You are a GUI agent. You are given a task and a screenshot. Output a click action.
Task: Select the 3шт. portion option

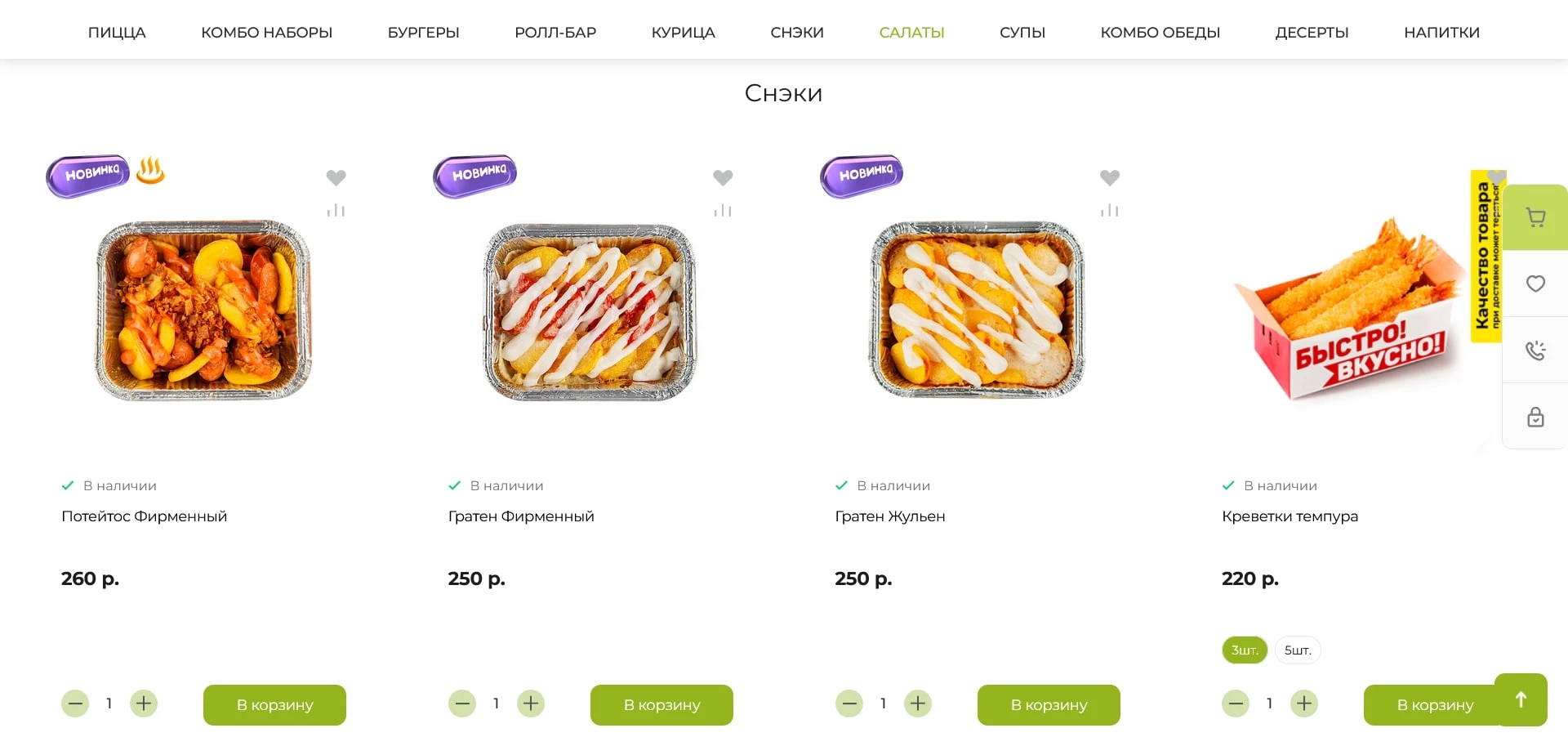pos(1243,650)
